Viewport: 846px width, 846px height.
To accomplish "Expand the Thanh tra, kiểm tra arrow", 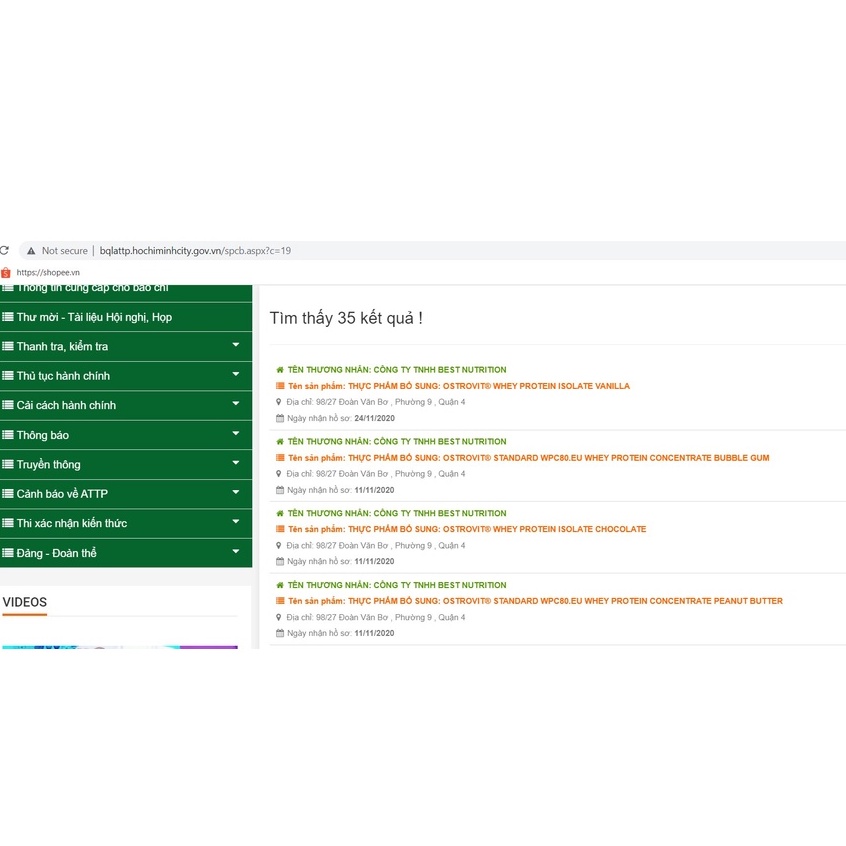I will 236,346.
